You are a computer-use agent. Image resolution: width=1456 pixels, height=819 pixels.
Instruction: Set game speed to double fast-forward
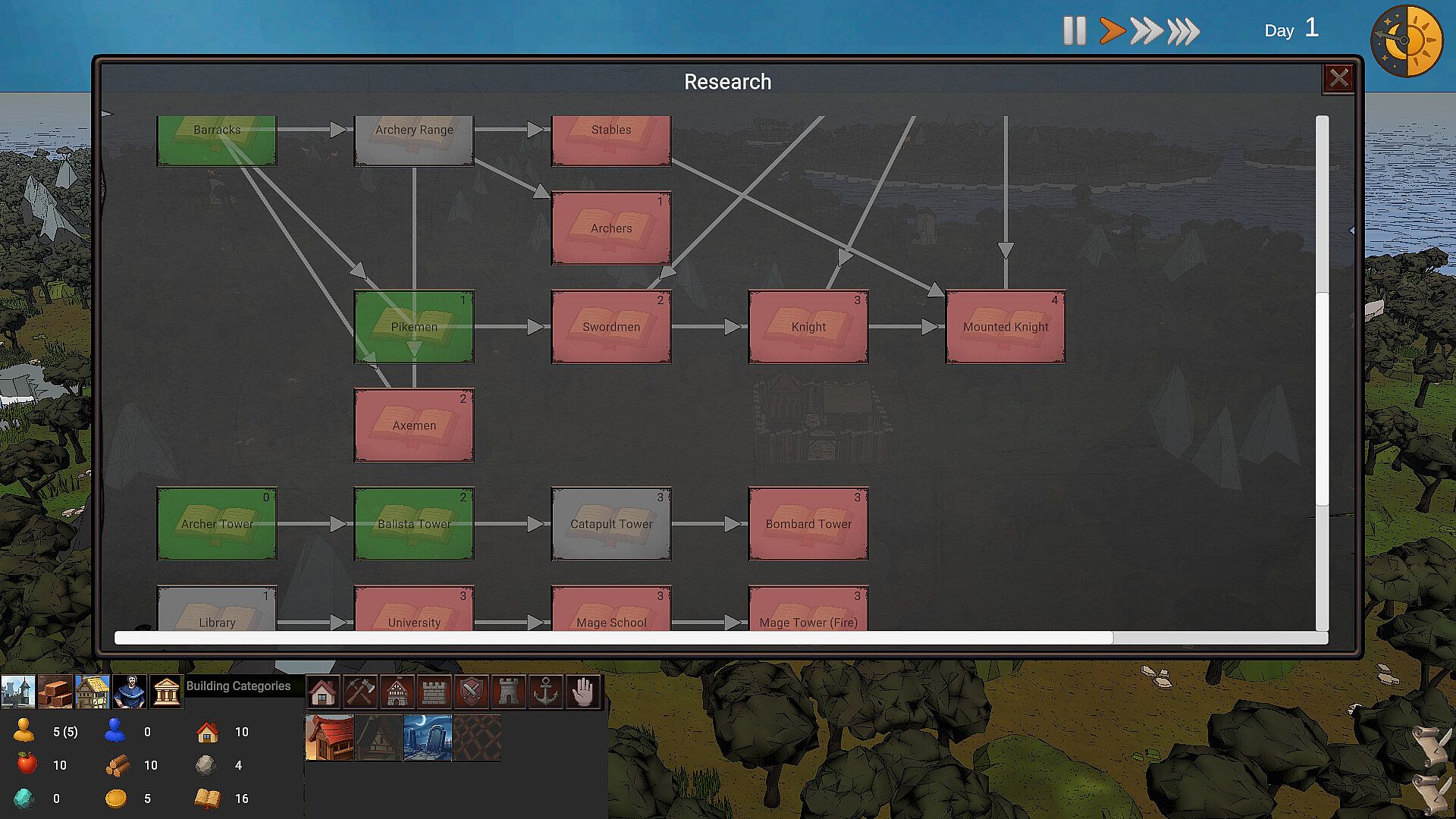point(1146,31)
